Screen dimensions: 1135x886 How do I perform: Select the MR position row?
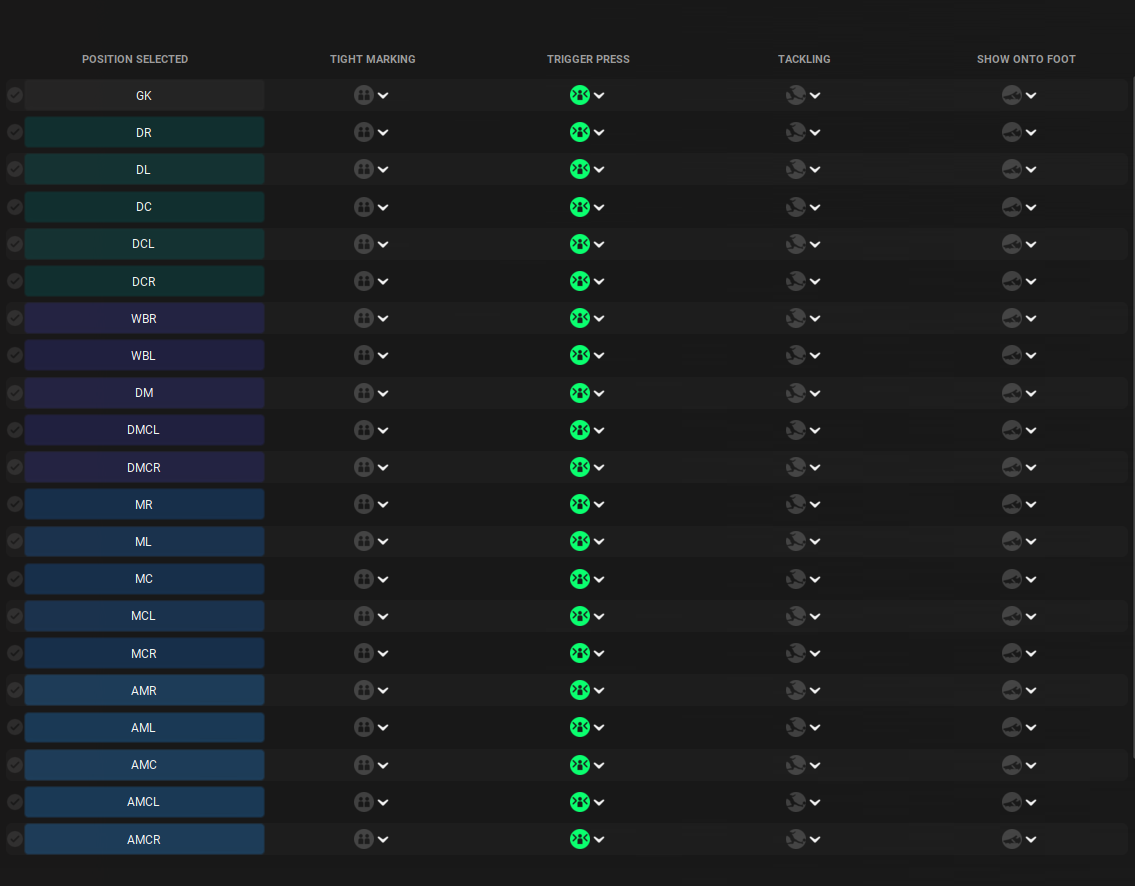pos(144,505)
